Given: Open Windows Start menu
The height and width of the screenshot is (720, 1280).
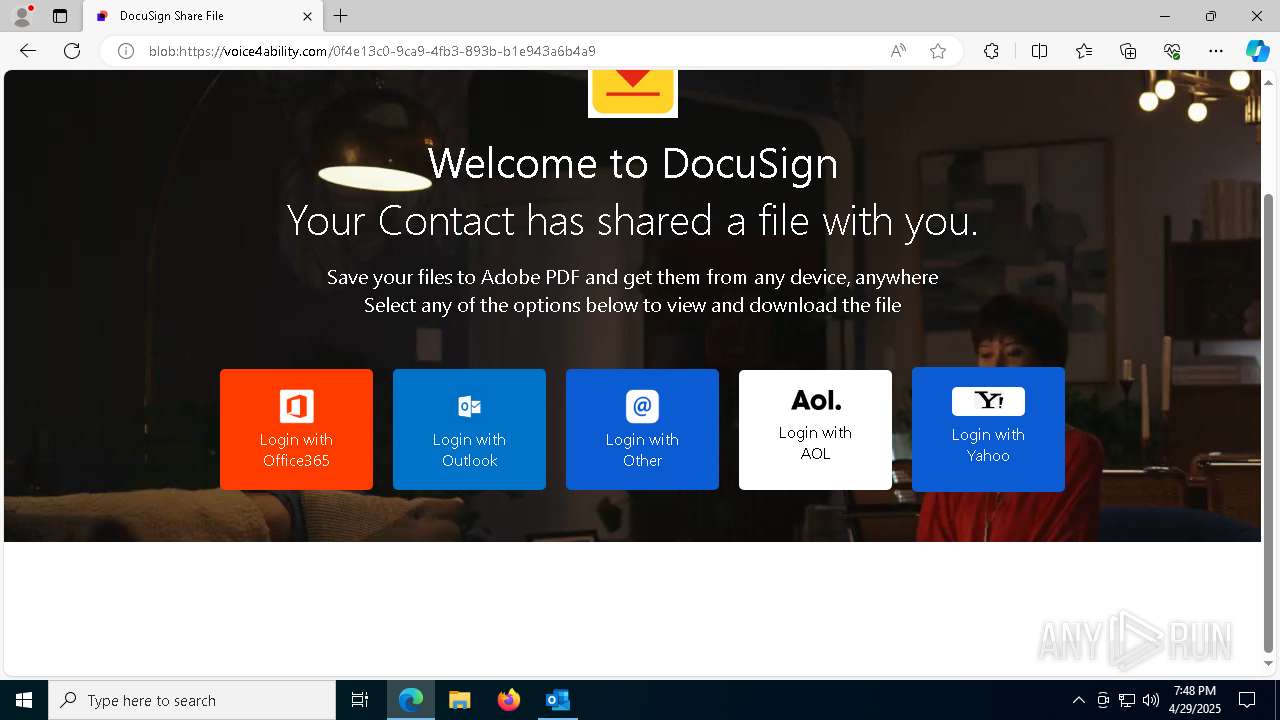Looking at the screenshot, I should tap(24, 700).
